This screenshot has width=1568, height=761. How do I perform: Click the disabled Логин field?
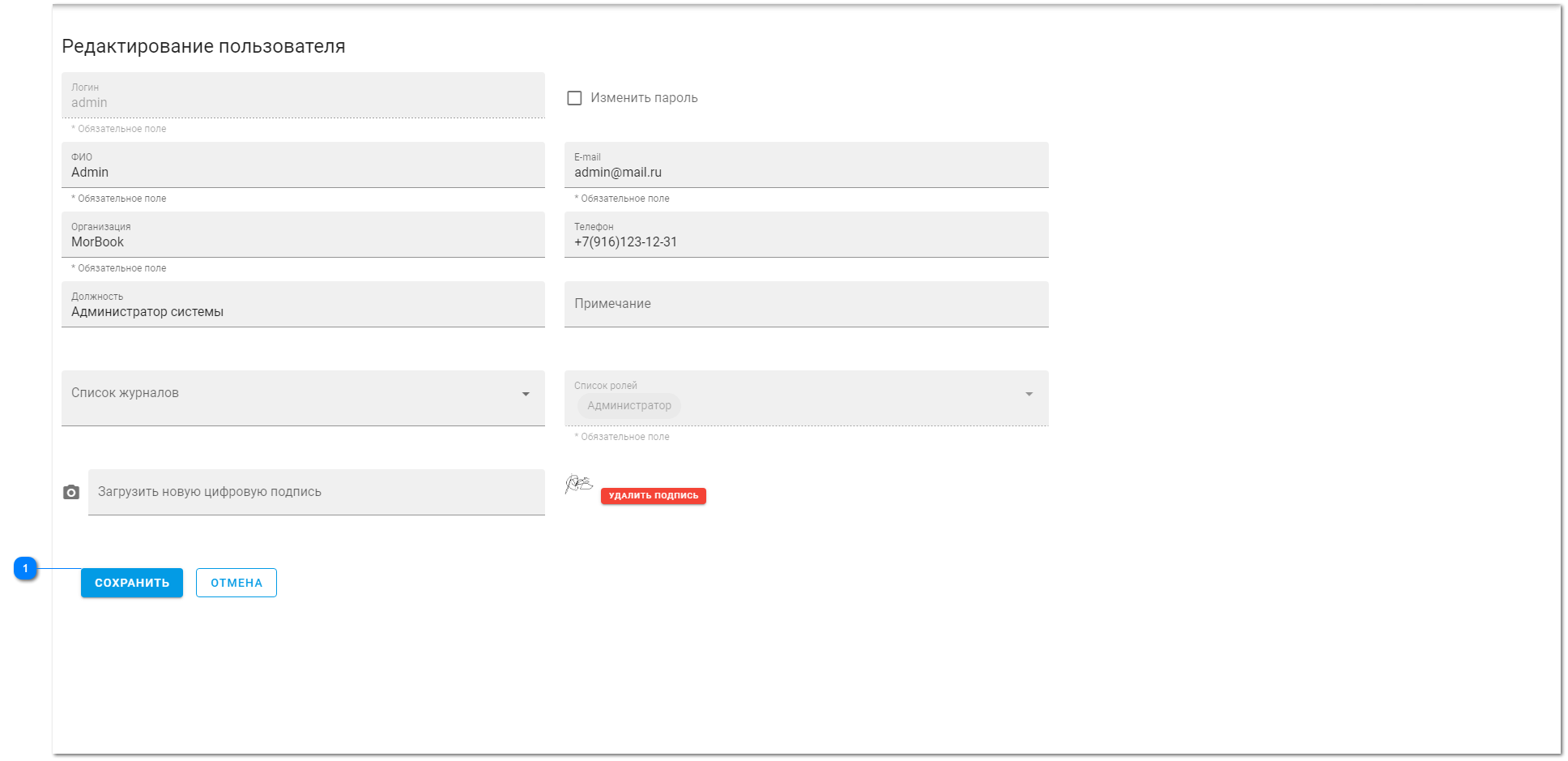click(x=303, y=102)
